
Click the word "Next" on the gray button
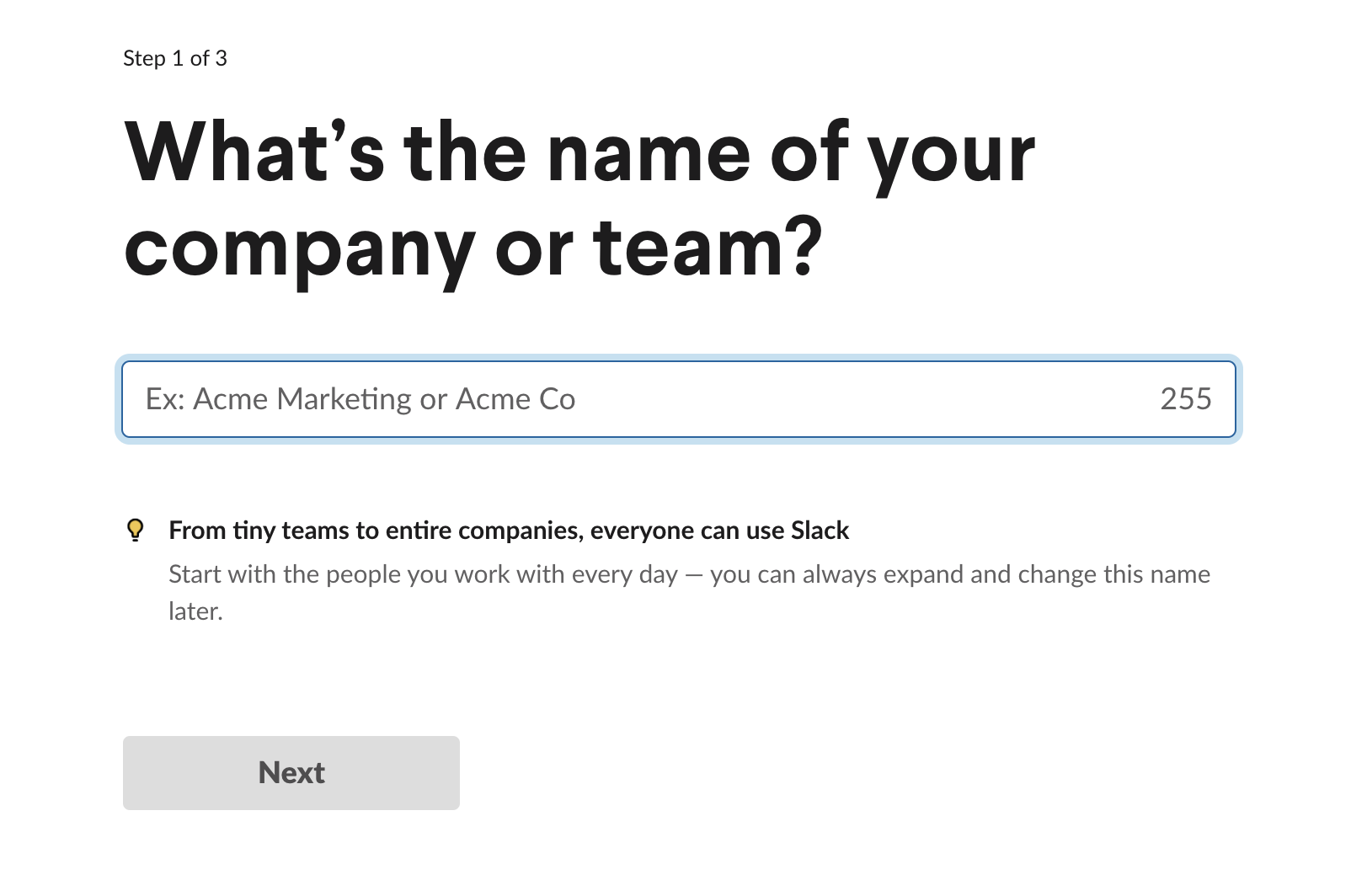pos(291,773)
